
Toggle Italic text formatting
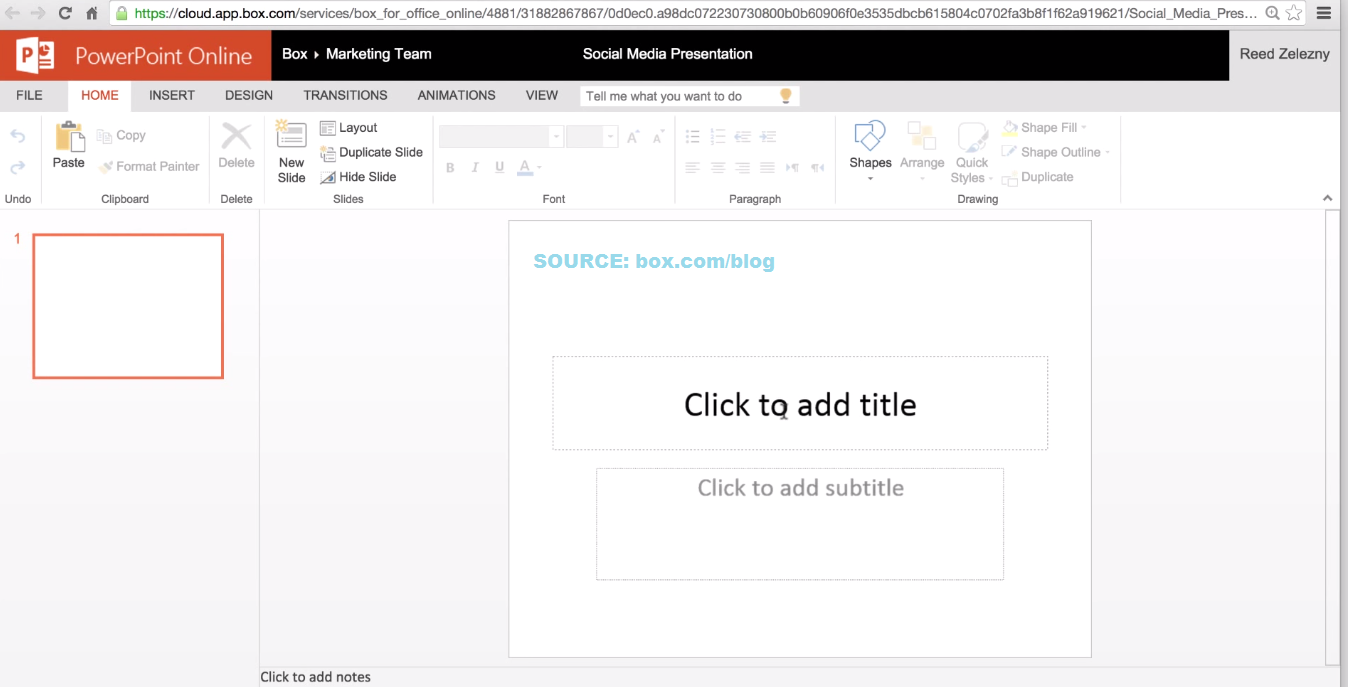[x=475, y=168]
